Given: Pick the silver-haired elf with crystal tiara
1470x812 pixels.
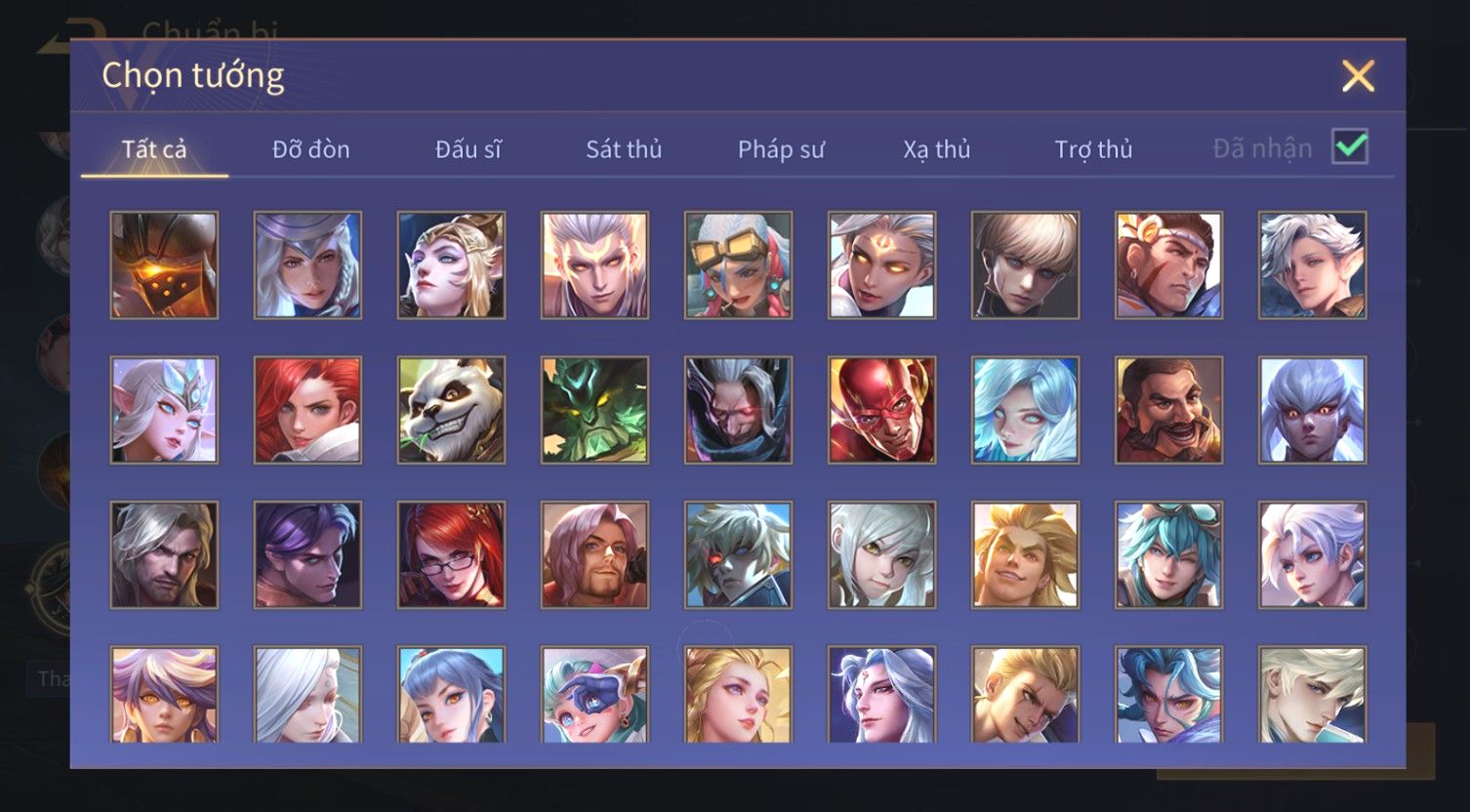Looking at the screenshot, I should pos(164,410).
